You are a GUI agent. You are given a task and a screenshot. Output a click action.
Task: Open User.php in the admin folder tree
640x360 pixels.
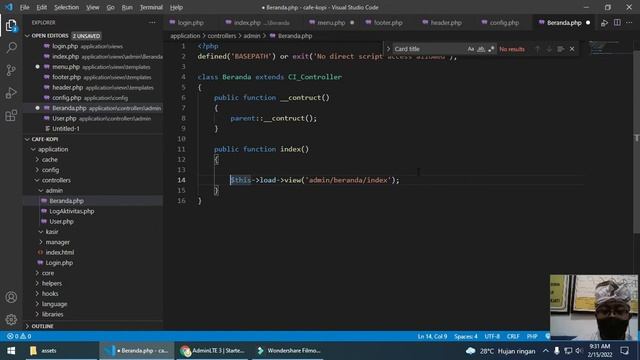(61, 222)
